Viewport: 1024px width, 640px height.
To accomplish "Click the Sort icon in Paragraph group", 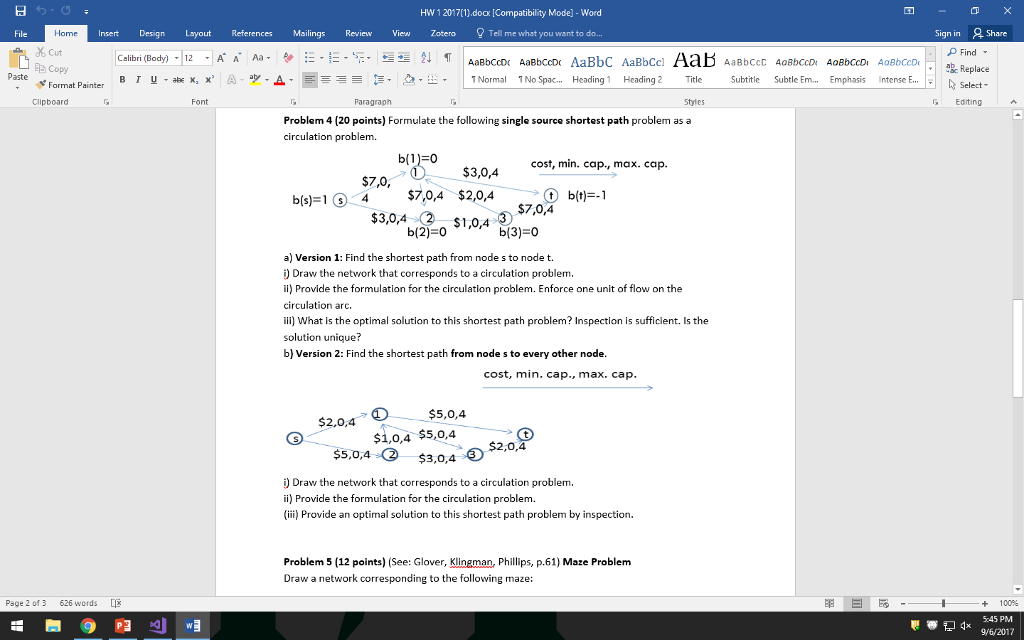I will tap(426, 55).
